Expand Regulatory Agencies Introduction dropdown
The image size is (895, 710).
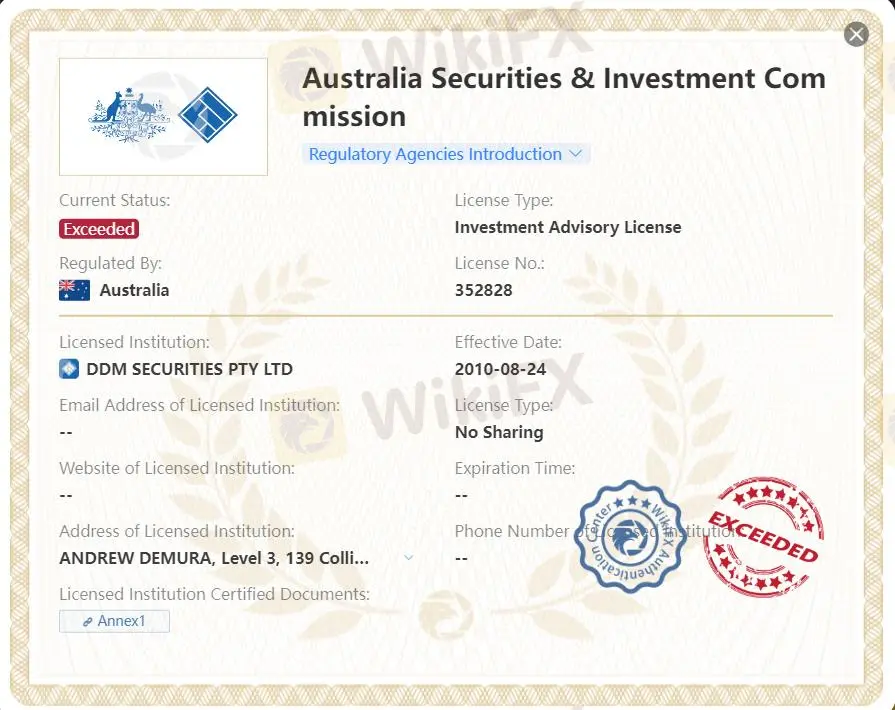446,154
